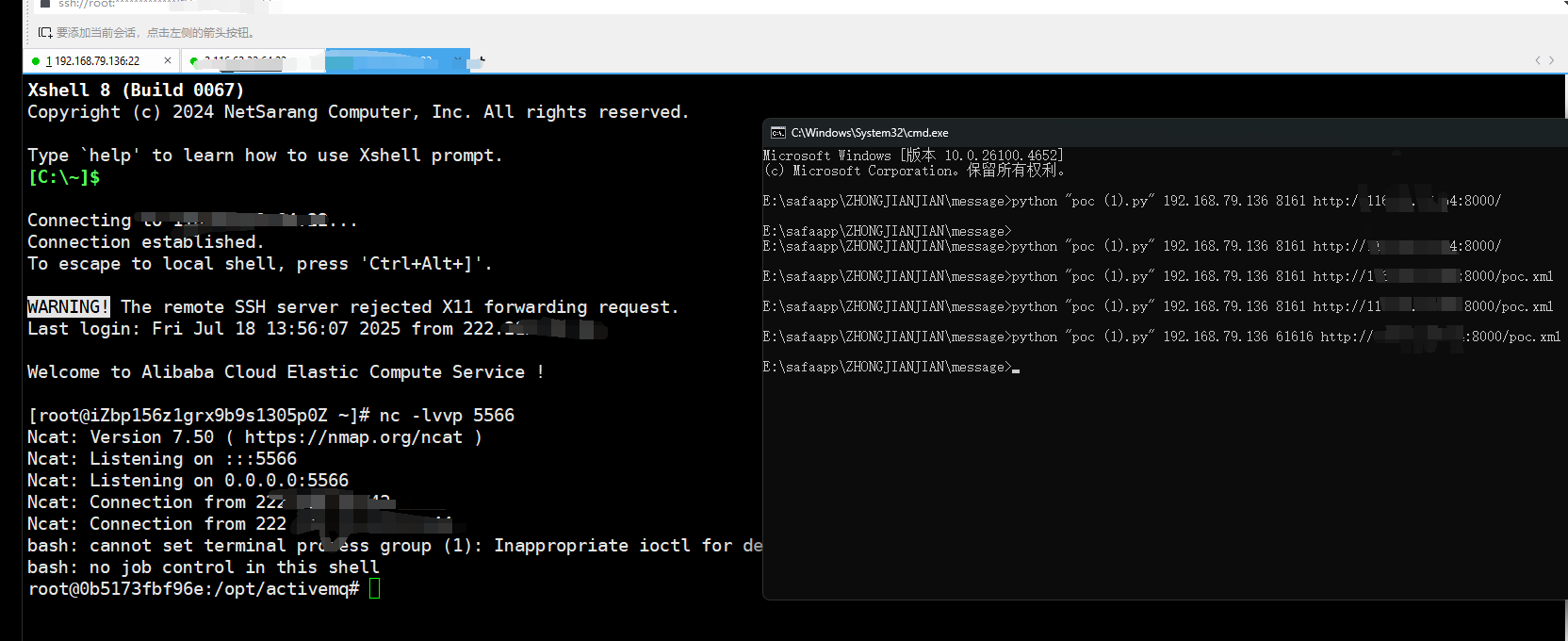The image size is (1568, 641).
Task: Click 'Microsoft Windows [版本 10.0.26100.4652]' line in cmd
Action: point(913,156)
